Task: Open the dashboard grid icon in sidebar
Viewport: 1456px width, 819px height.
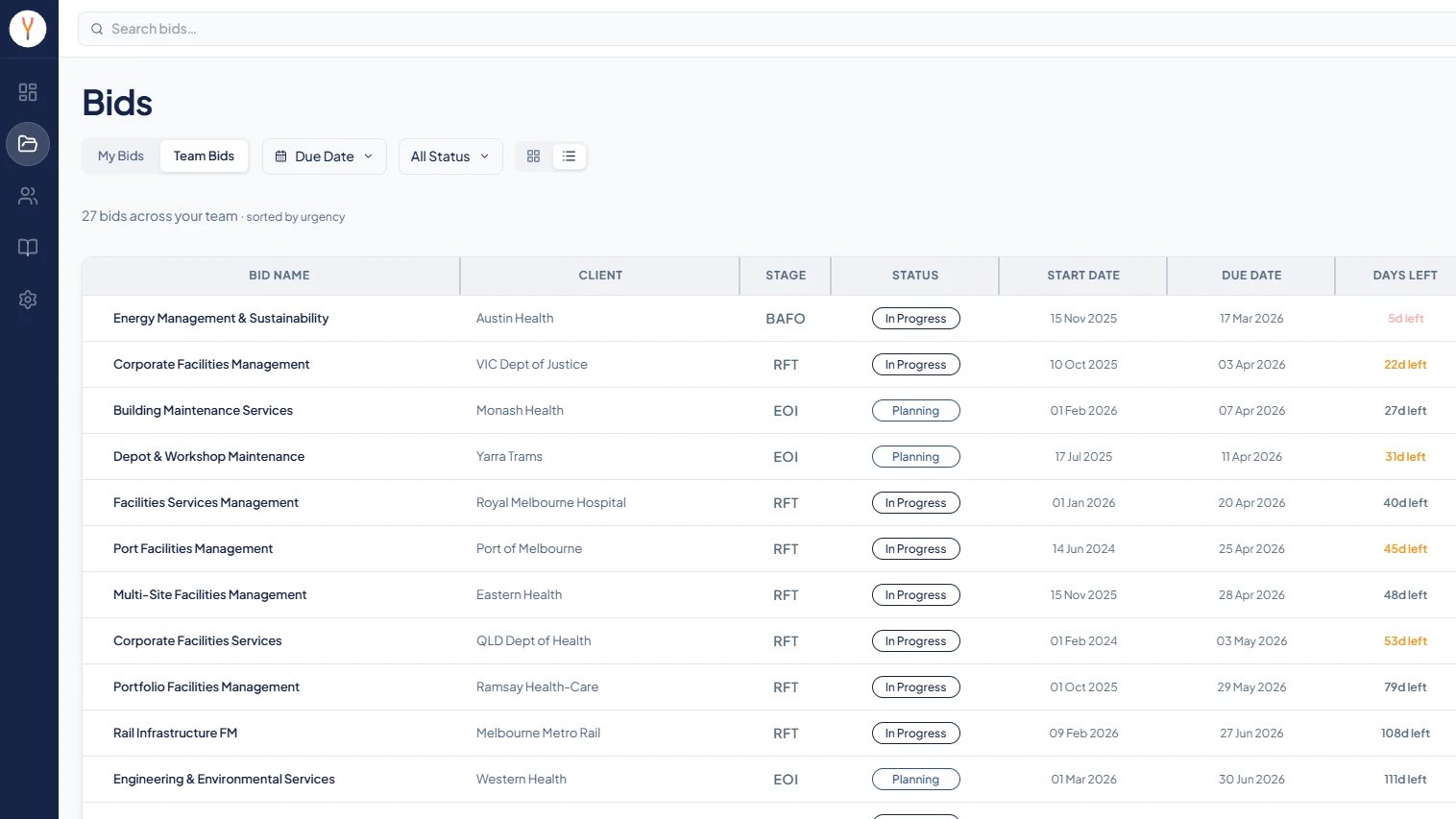Action: pyautogui.click(x=28, y=92)
